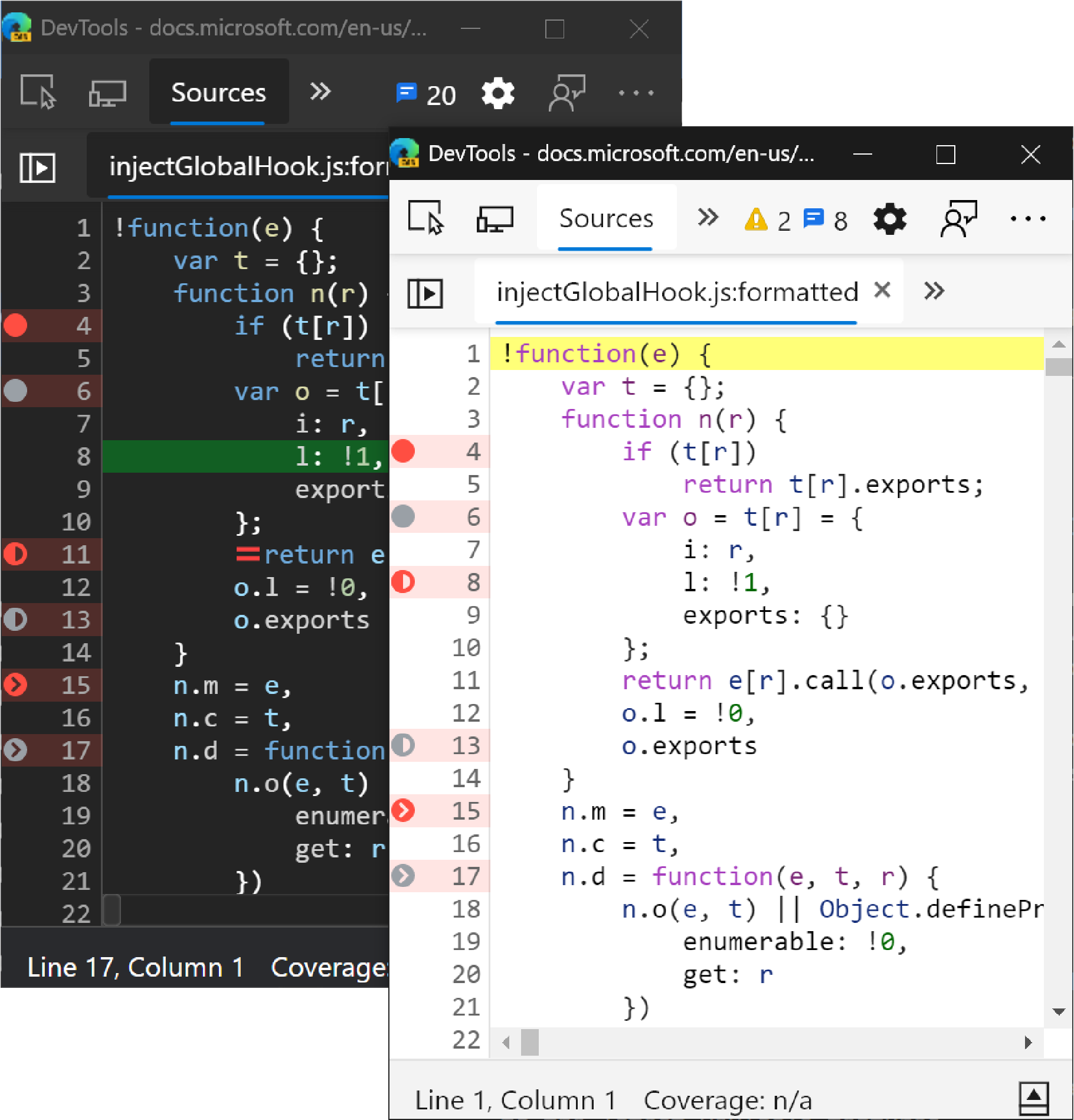This screenshot has height=1120, width=1074.
Task: Click 'Line 1, Column 1' in light status bar
Action: [x=515, y=1101]
